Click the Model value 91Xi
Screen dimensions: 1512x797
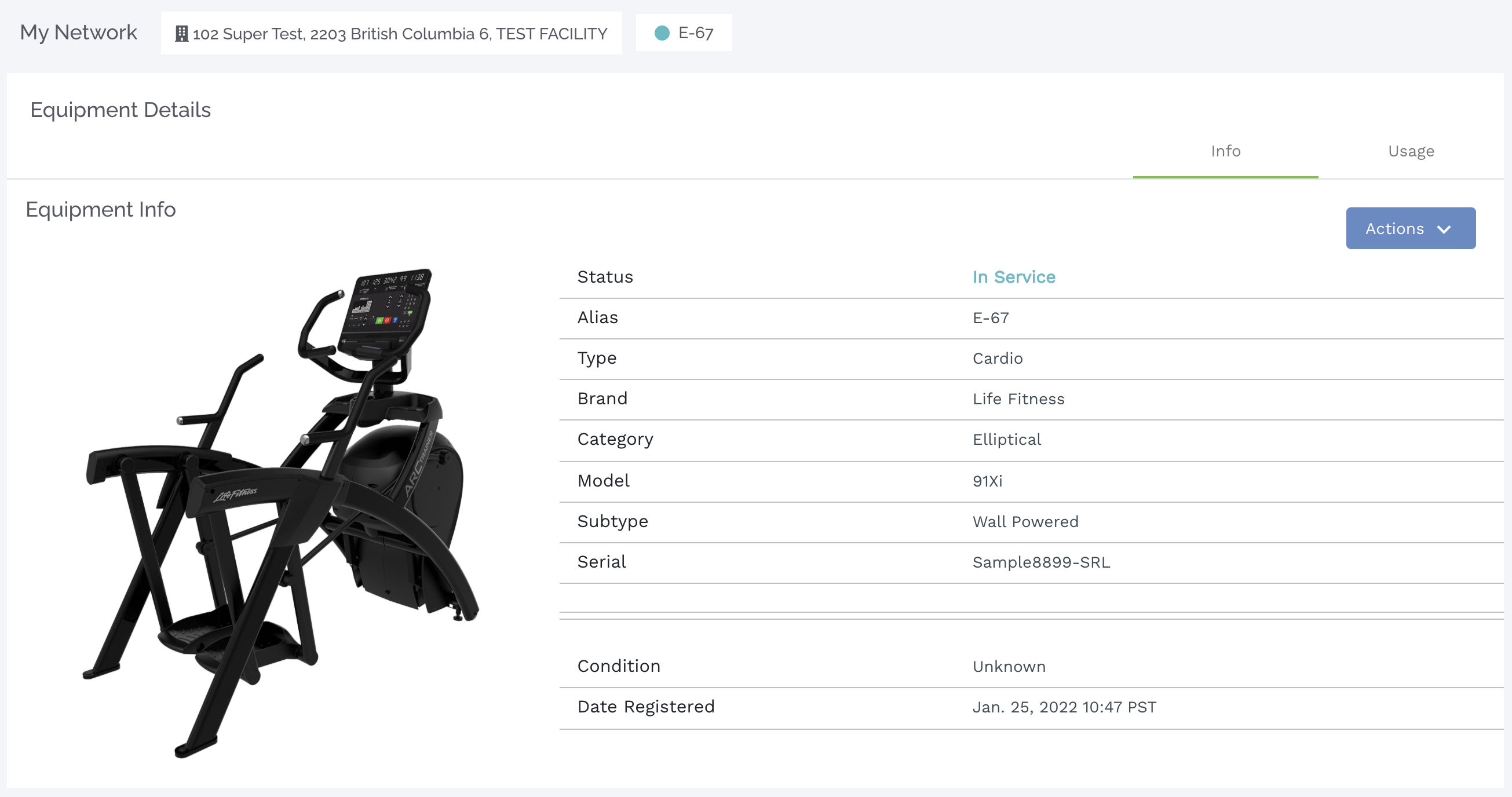tap(987, 481)
